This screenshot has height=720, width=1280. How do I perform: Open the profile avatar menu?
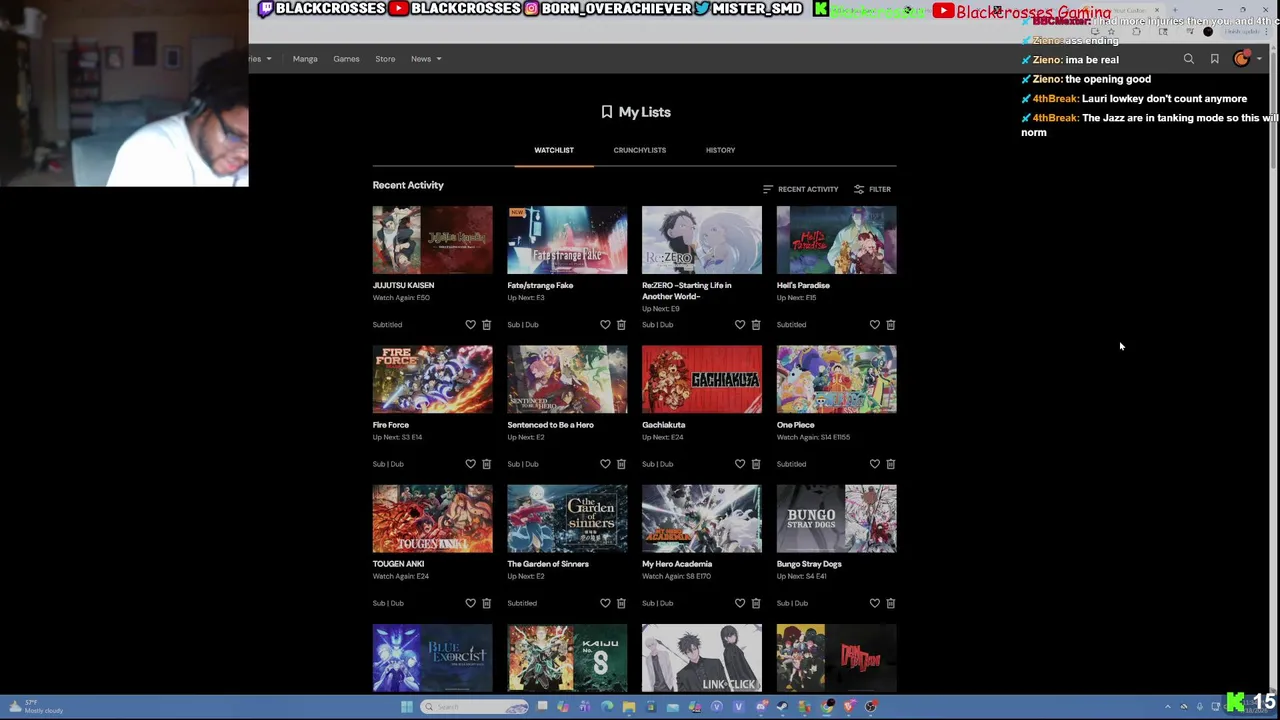[x=1241, y=59]
